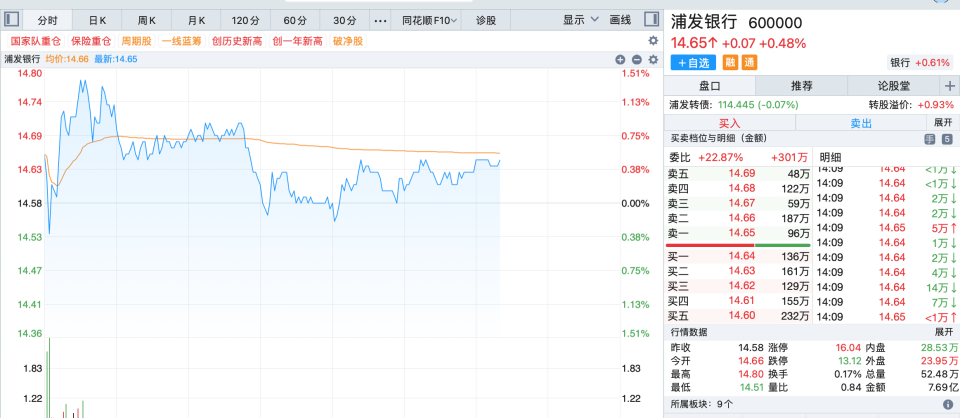Screen dimensions: 960x418
Task: Click 卖四 ask row at 14.68
Action: click(738, 188)
